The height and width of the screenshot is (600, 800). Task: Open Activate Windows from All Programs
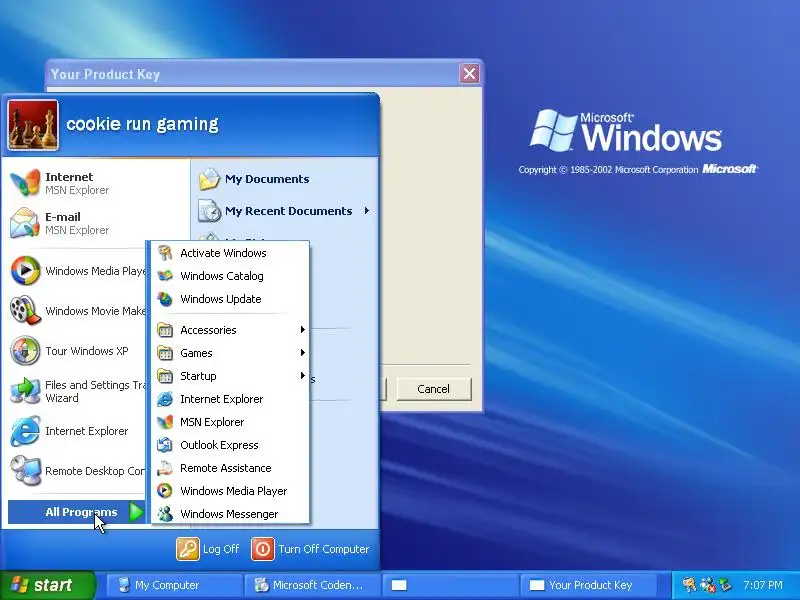click(x=230, y=253)
